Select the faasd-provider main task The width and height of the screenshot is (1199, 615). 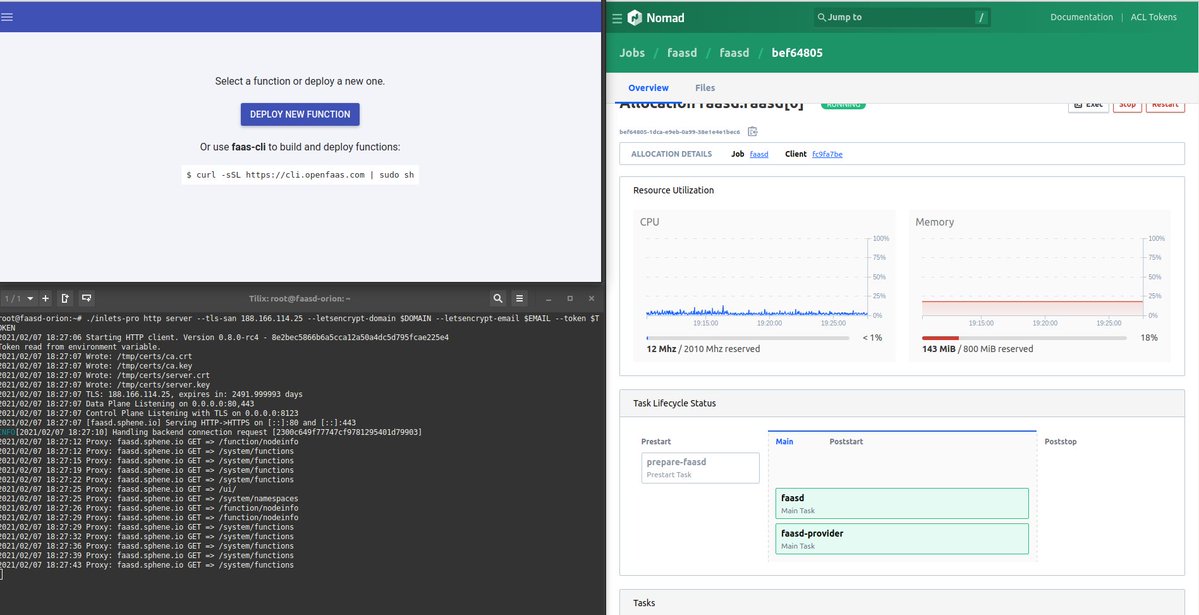point(901,538)
